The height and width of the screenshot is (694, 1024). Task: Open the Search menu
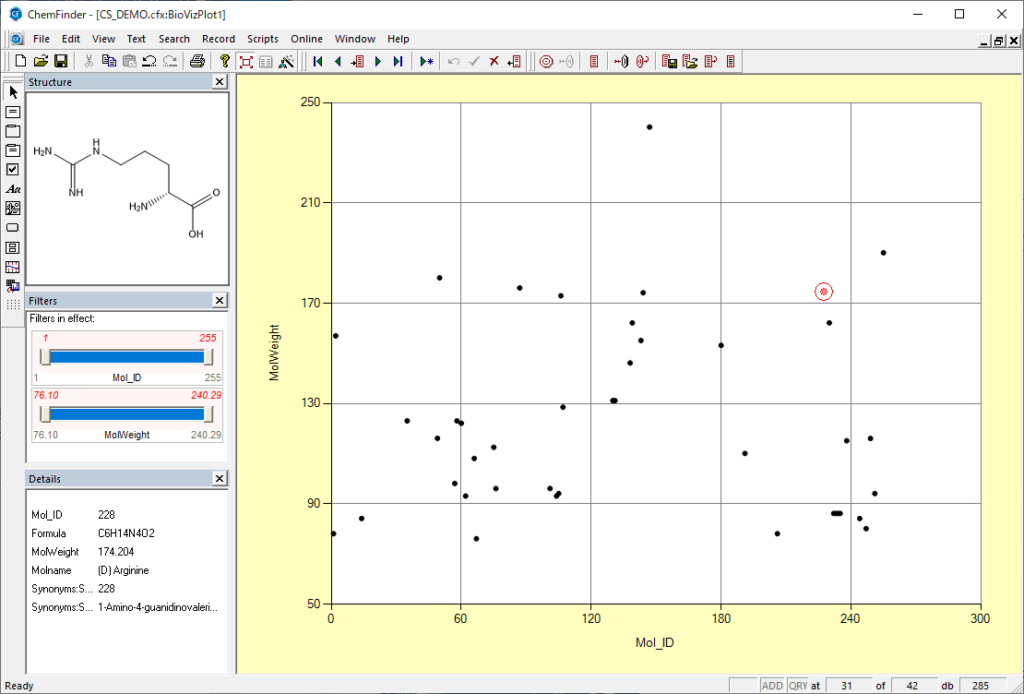coord(174,39)
